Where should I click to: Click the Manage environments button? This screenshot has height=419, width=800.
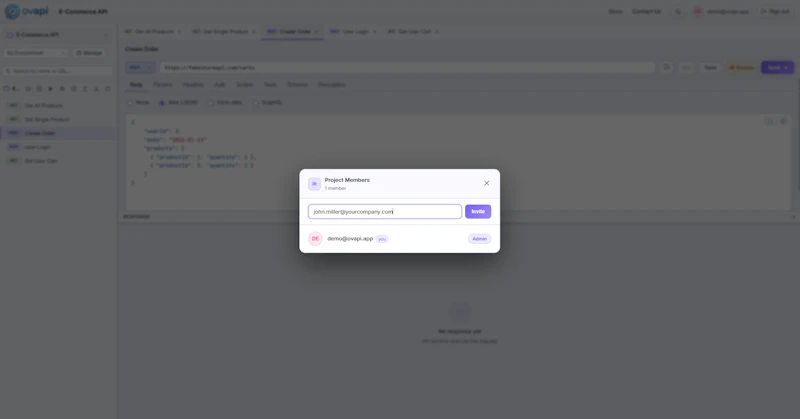point(89,53)
